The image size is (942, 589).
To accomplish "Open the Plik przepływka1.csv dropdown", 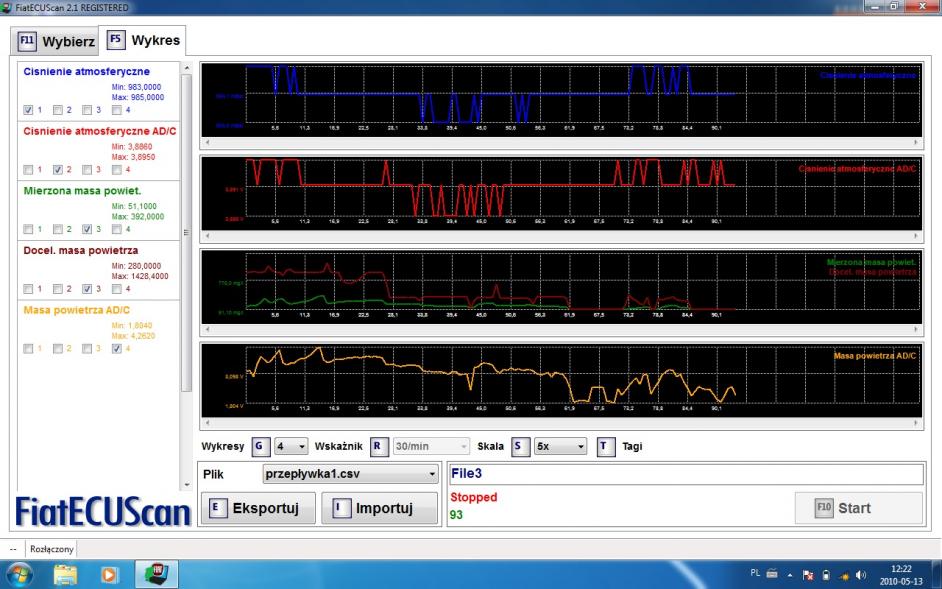I will point(351,474).
